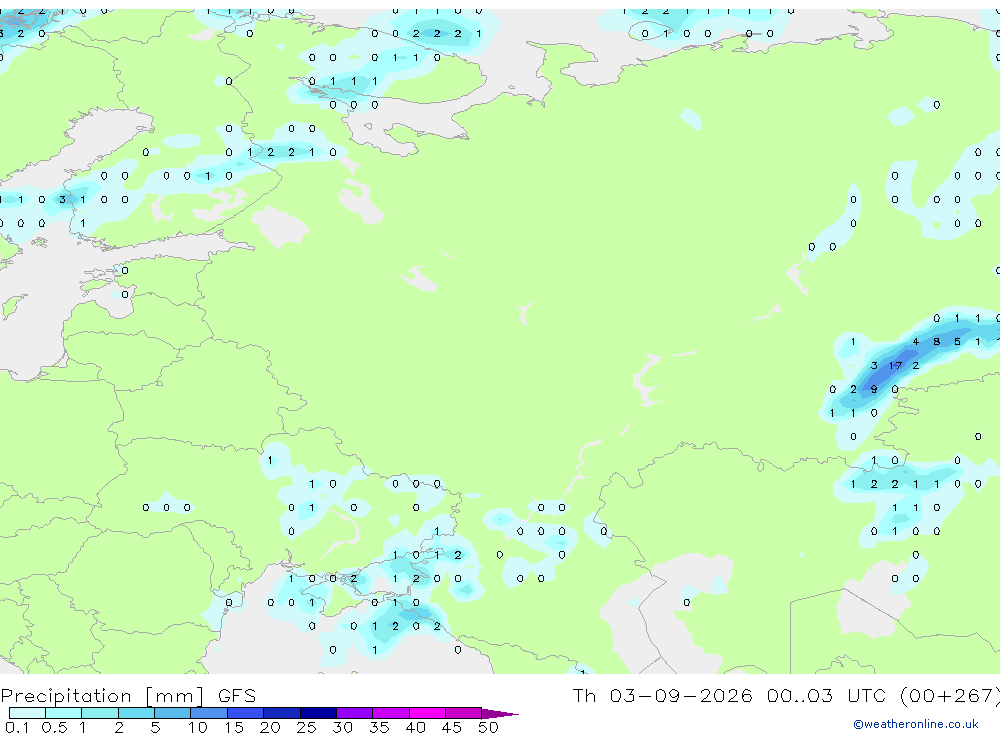1000x733 pixels.
Task: Click the 'Precipitation [mm] GFS' title
Action: [128, 695]
